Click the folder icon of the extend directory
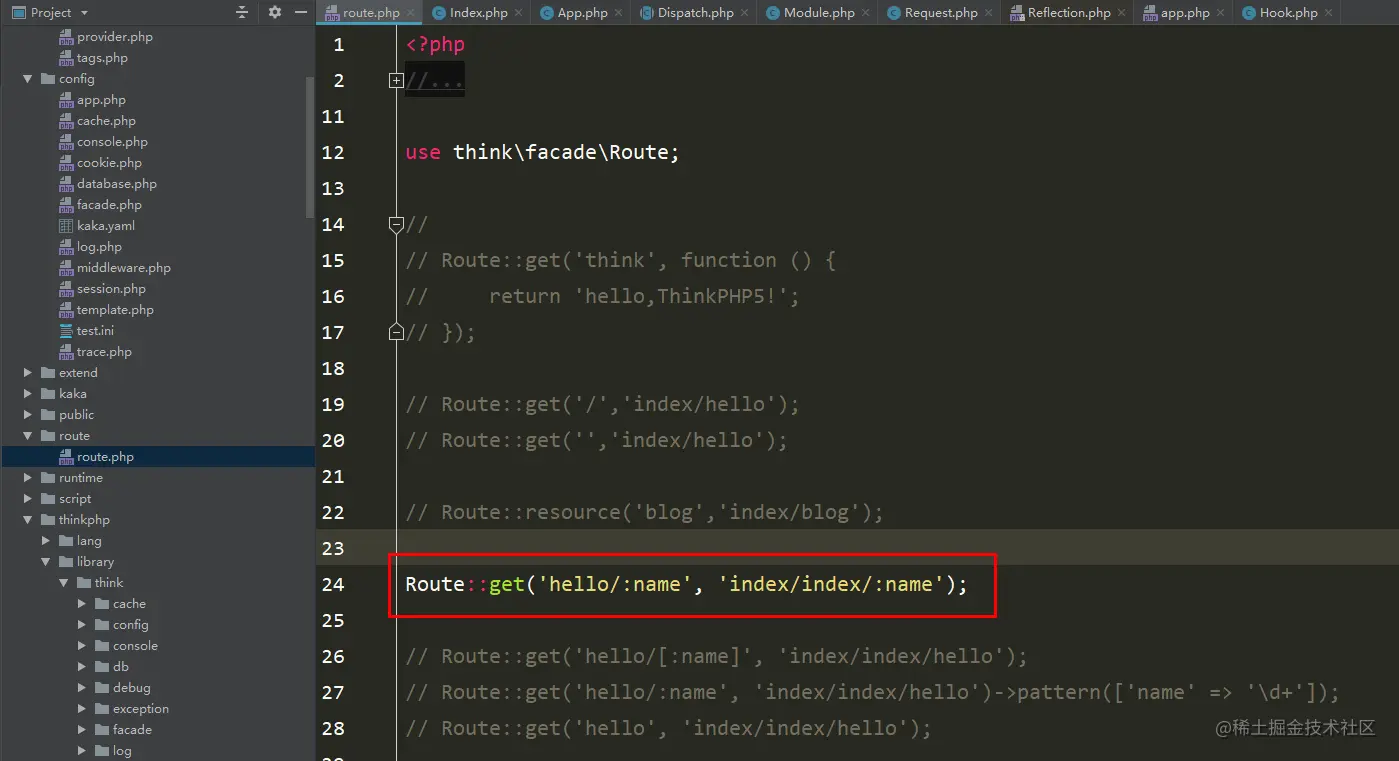 pos(48,373)
